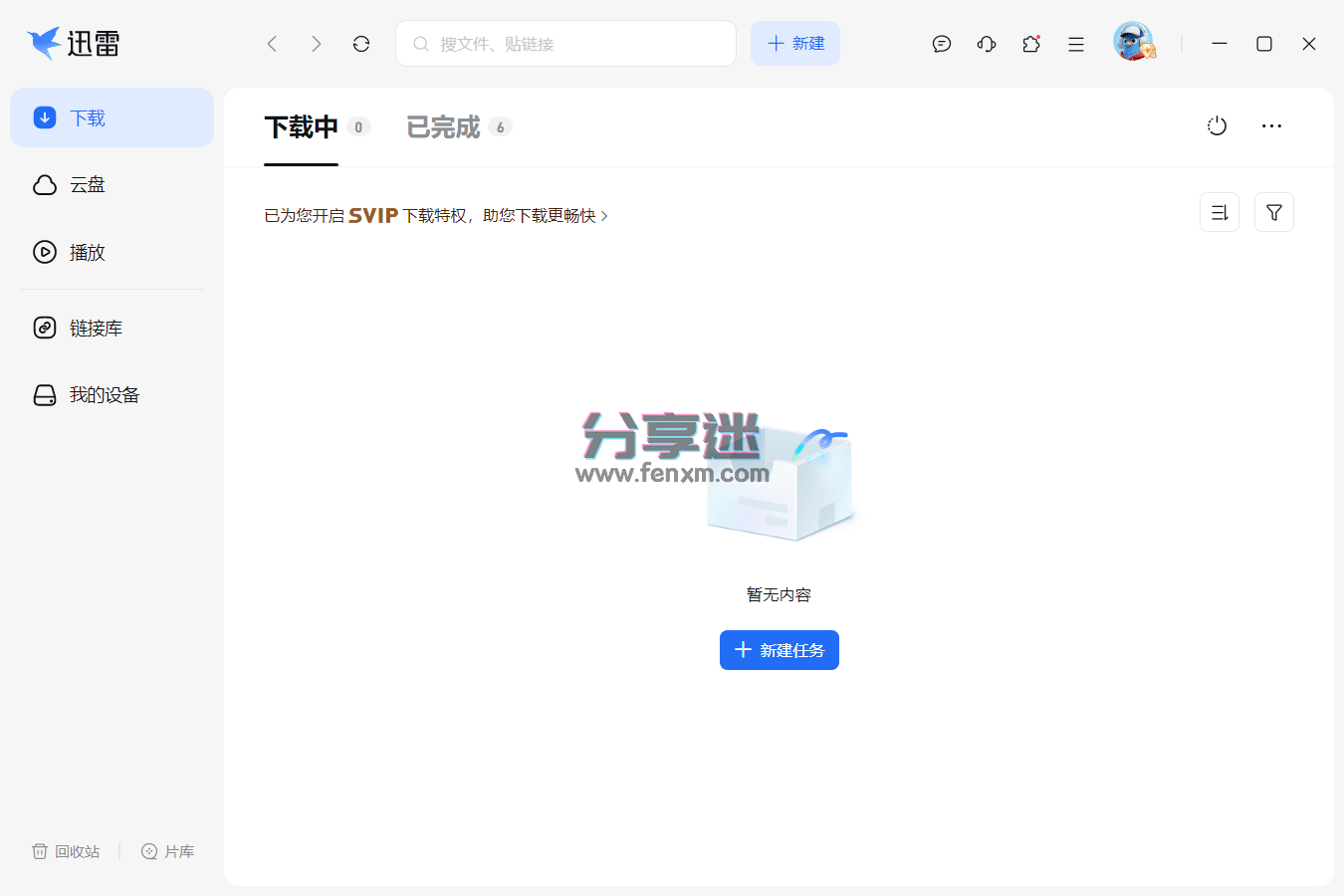Click the refresh icon
Image resolution: width=1344 pixels, height=896 pixels.
pos(361,44)
